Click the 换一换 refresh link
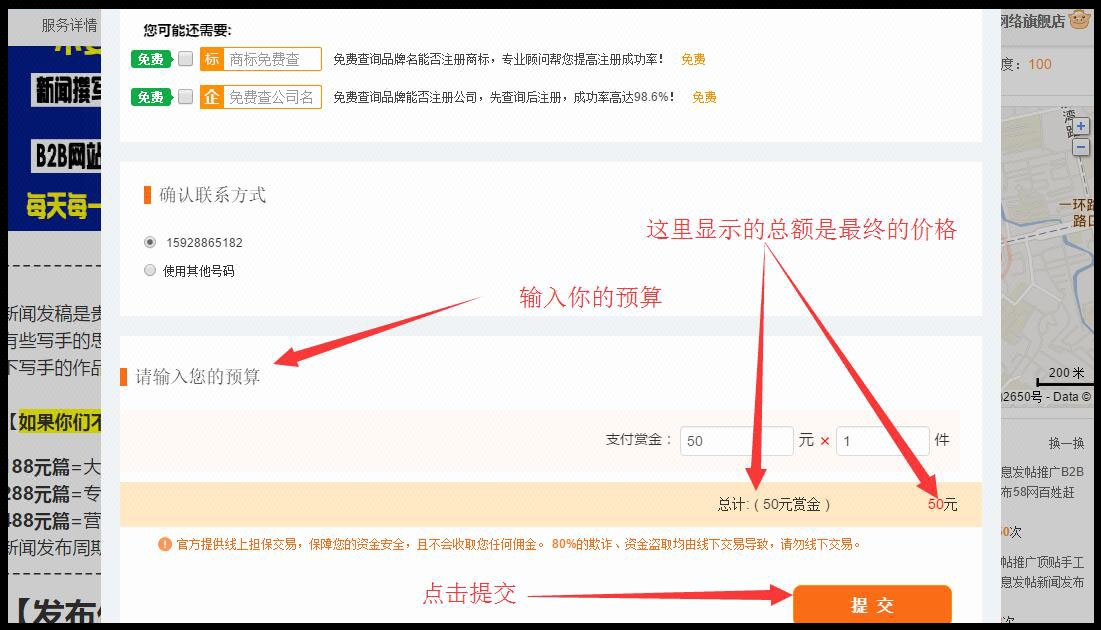The image size is (1101, 630). (1065, 443)
